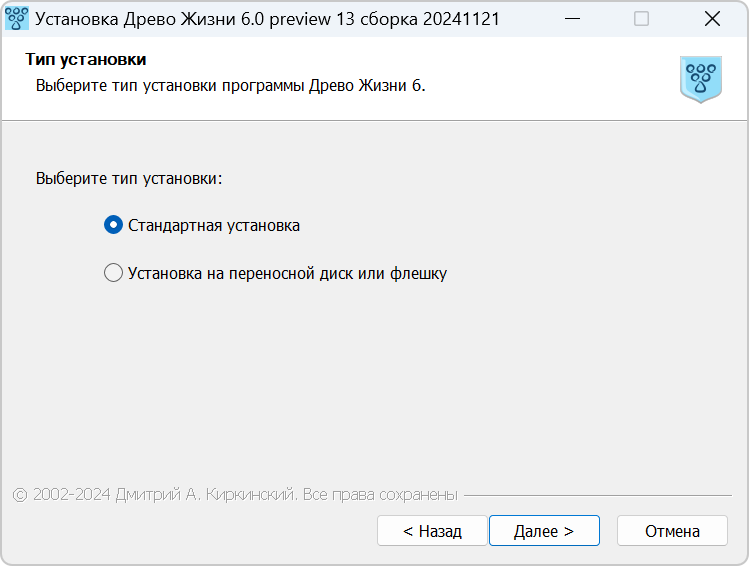
Task: Click the horizontal divider right of the copyright text
Action: point(598,495)
